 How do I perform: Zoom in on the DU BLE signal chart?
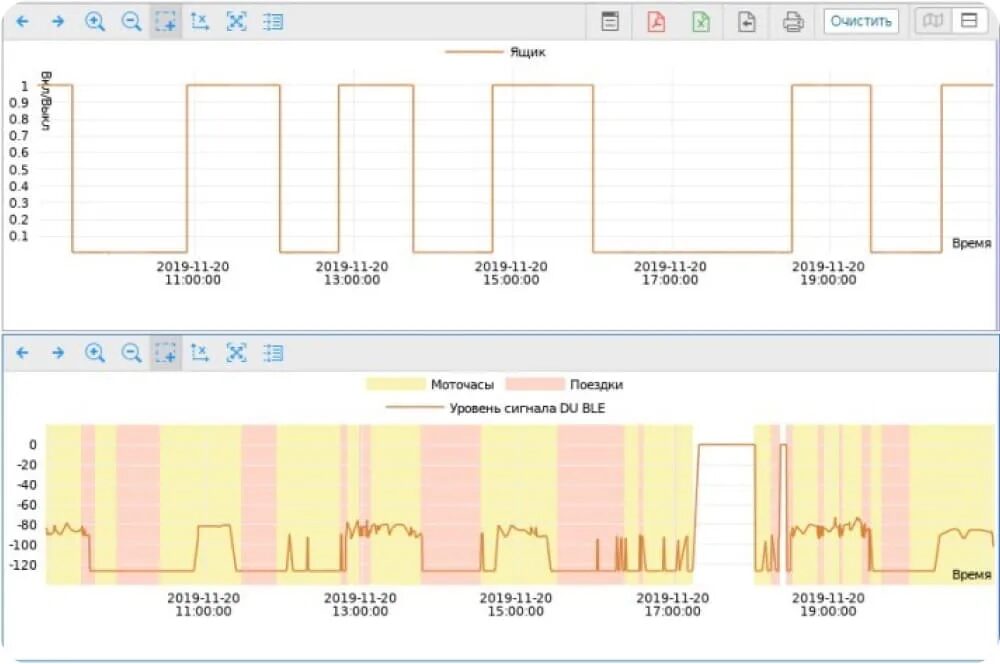(x=95, y=352)
